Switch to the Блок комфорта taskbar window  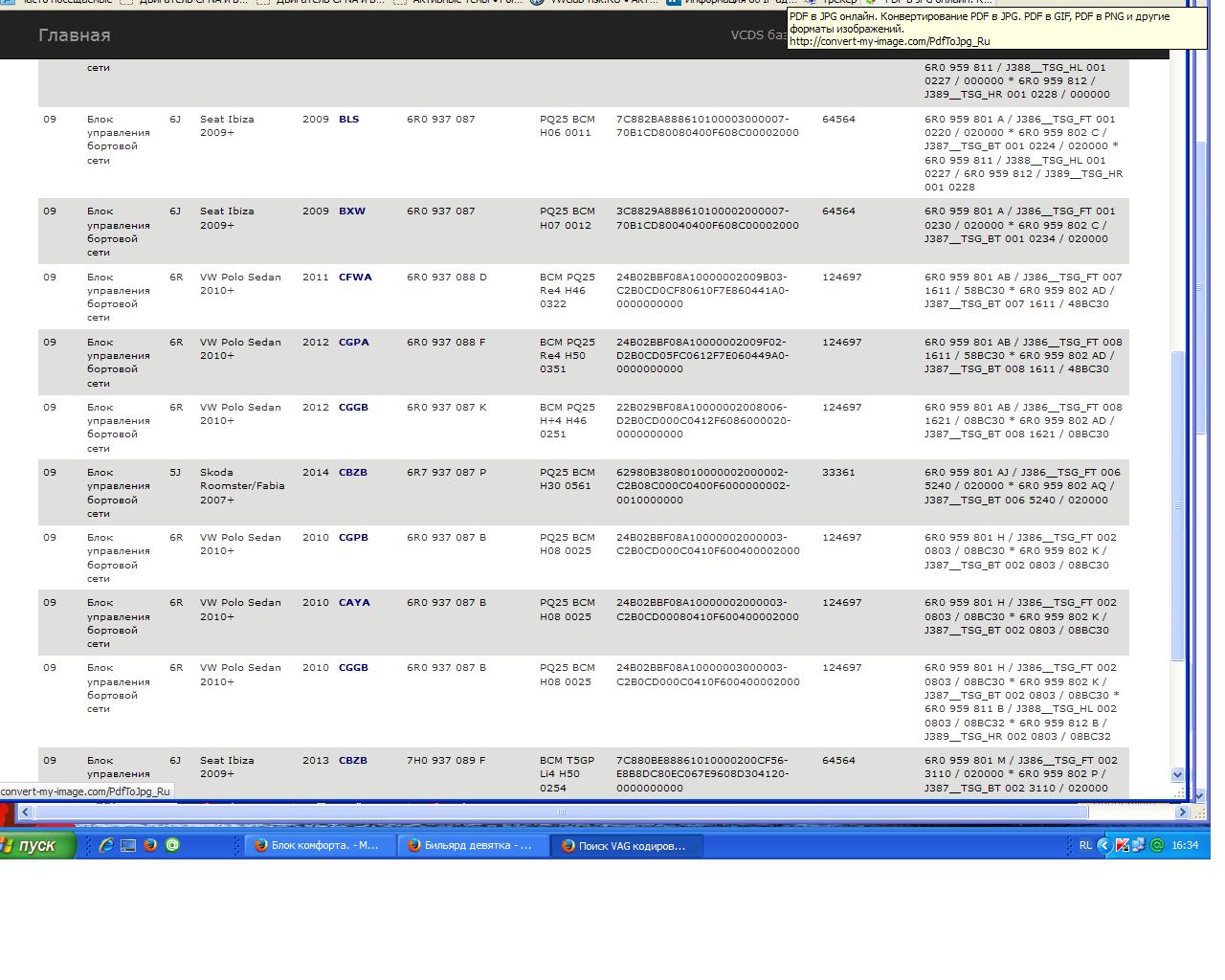tap(319, 845)
